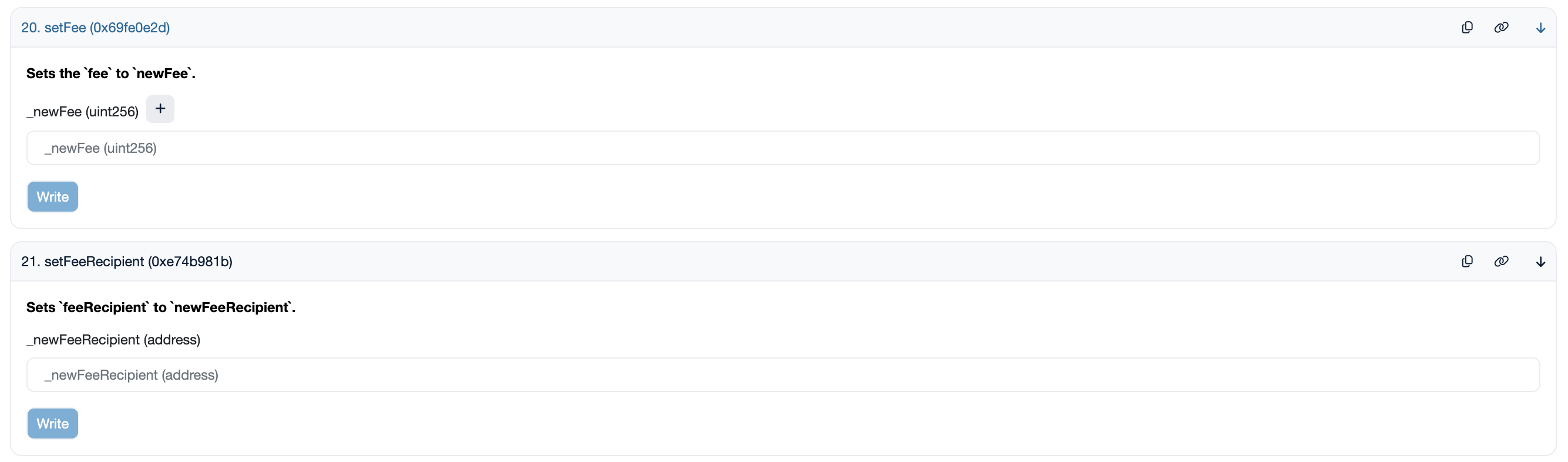Copy permalink to the setFeeRecipient method
The image size is (1568, 462).
point(1501,262)
